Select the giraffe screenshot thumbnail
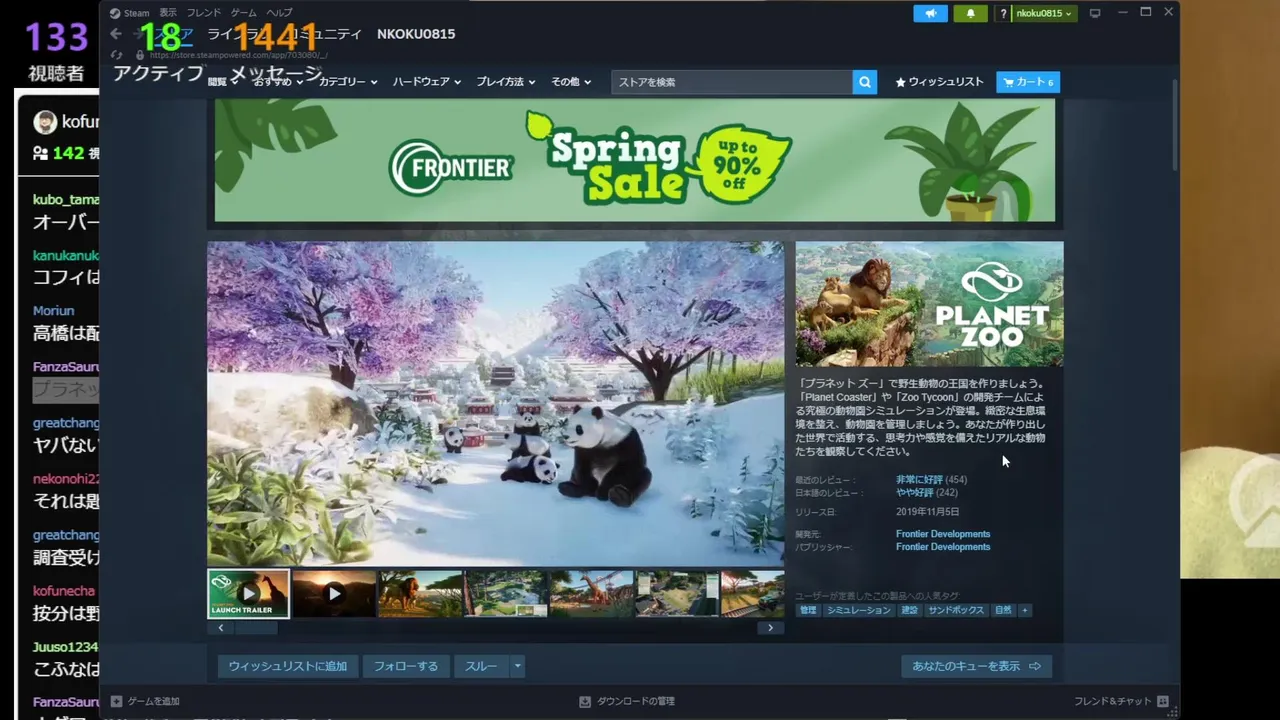This screenshot has width=1280, height=720. coord(591,594)
